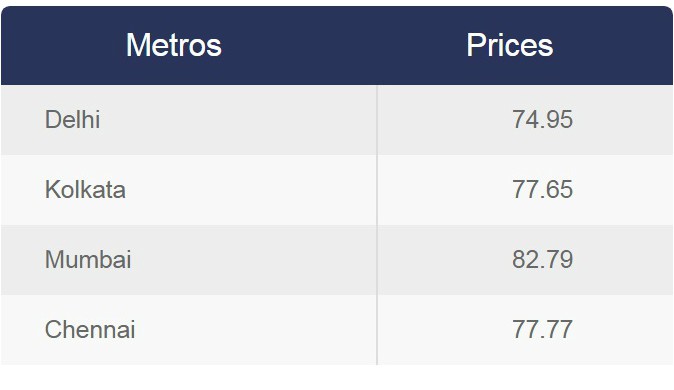Select the Delhi city cell
This screenshot has width=674, height=390.
[189, 120]
